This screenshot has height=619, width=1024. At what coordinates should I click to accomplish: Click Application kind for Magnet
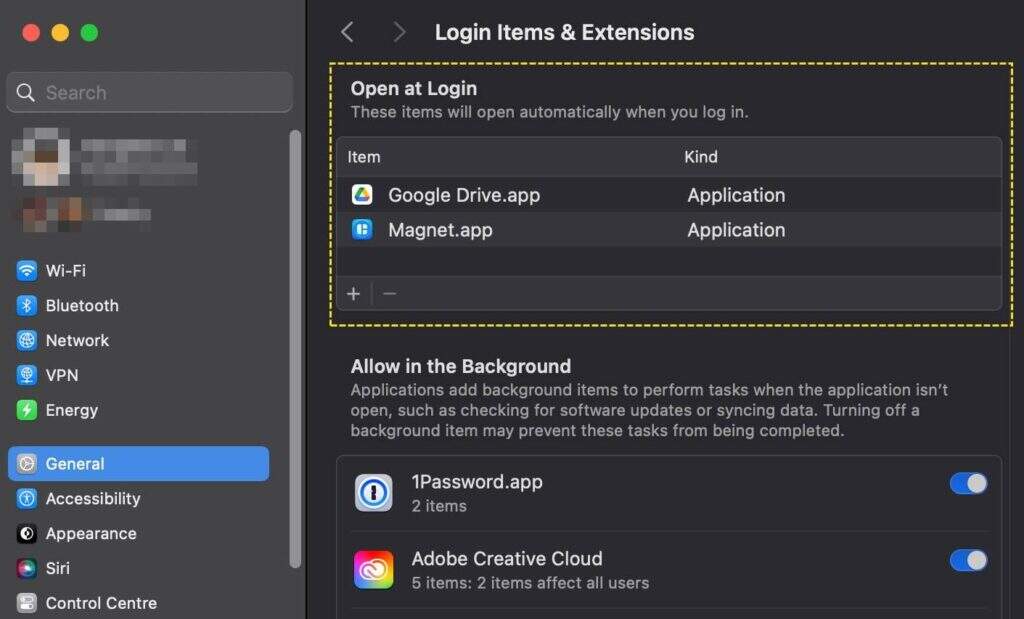click(x=736, y=230)
